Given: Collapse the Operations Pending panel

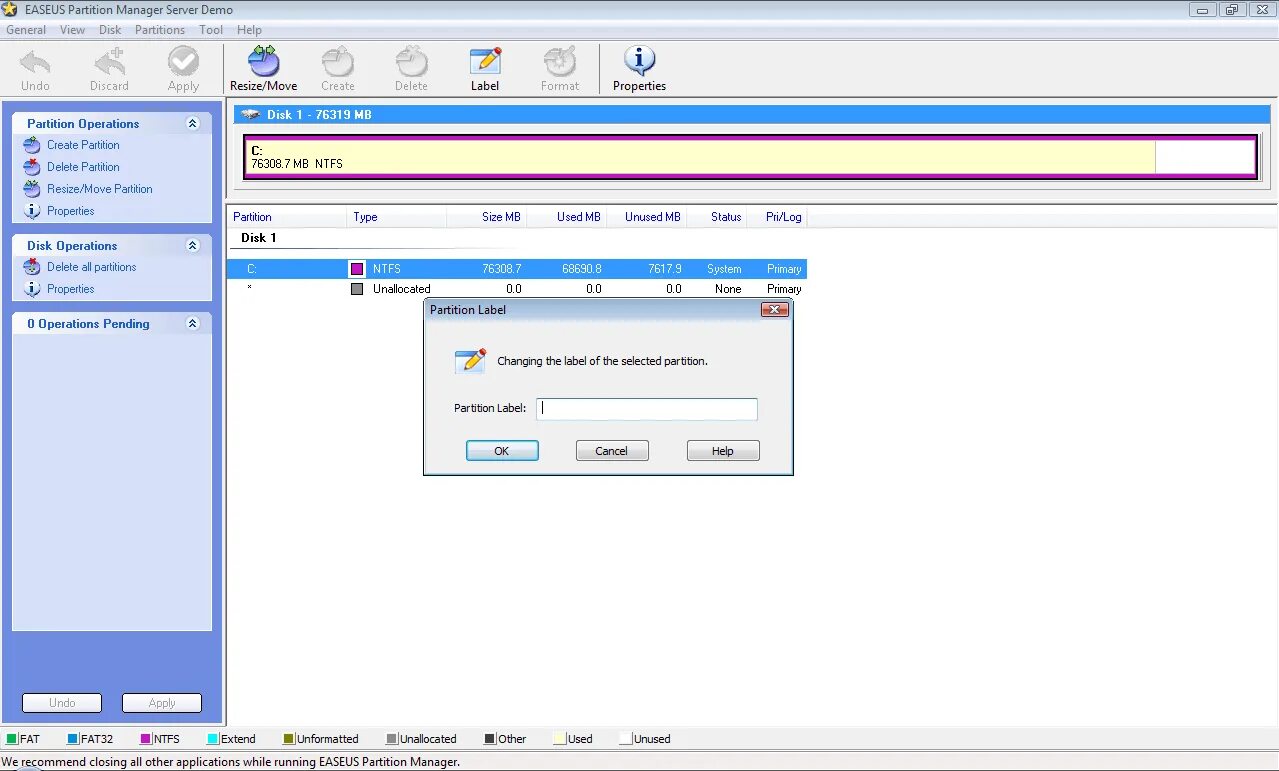Looking at the screenshot, I should coord(193,324).
